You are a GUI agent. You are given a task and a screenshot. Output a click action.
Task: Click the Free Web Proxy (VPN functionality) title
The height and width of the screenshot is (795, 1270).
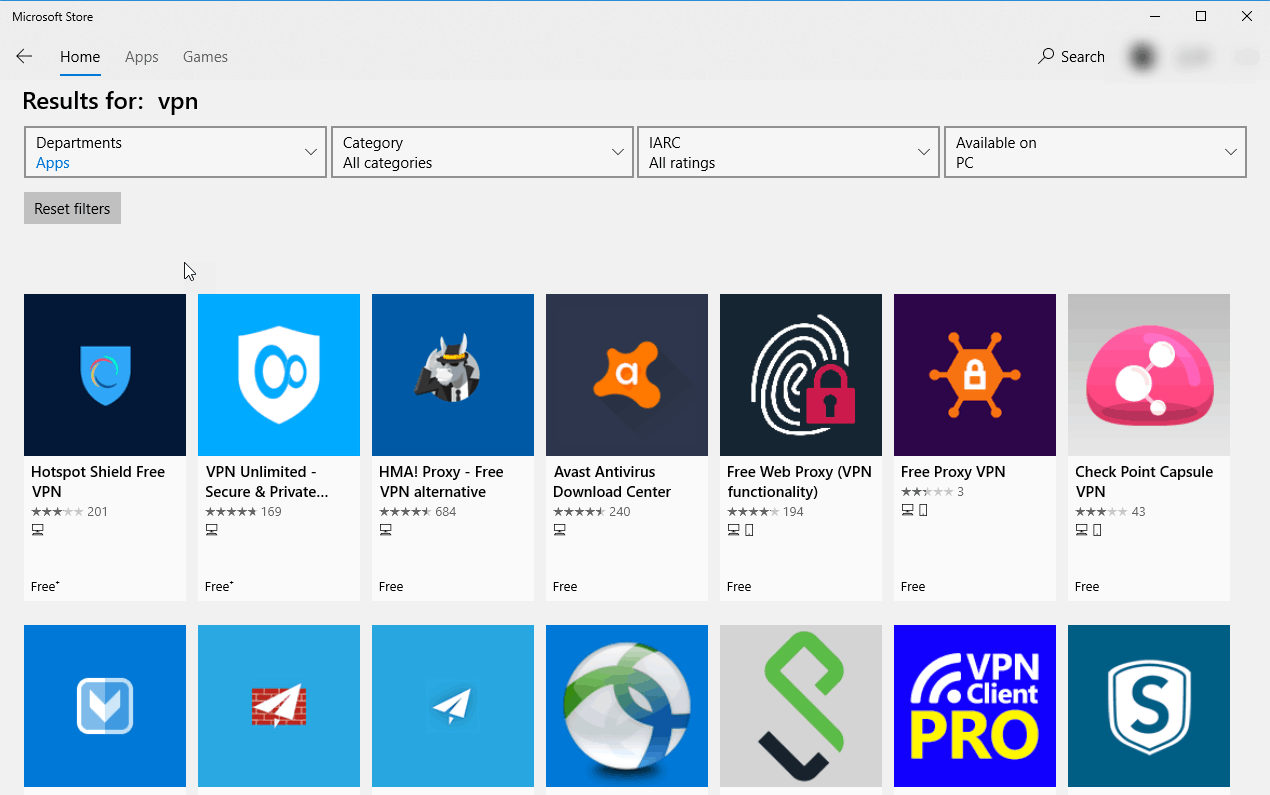pos(799,481)
